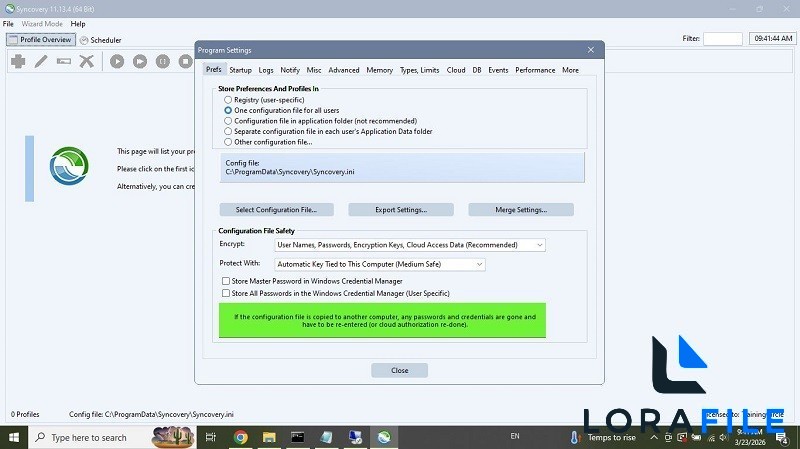Open the Cloud tab
Screen dimensions: 800x449
[456, 70]
